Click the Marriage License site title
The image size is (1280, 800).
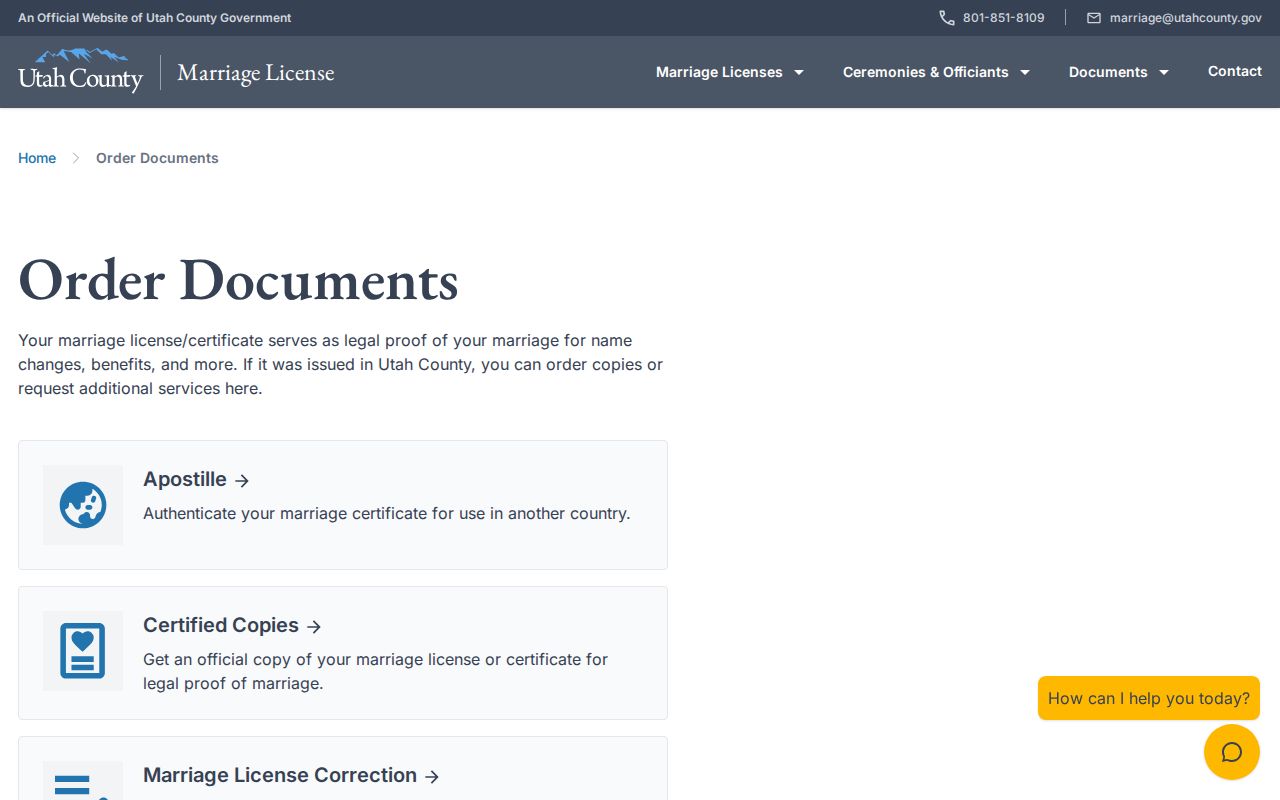[256, 73]
